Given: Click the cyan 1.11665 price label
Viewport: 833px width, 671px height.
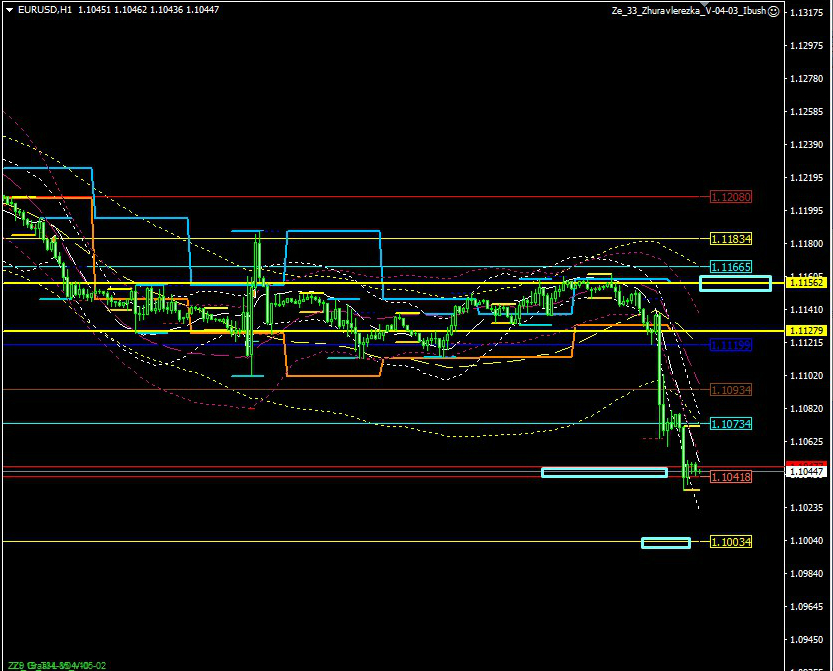Looking at the screenshot, I should click(x=730, y=267).
